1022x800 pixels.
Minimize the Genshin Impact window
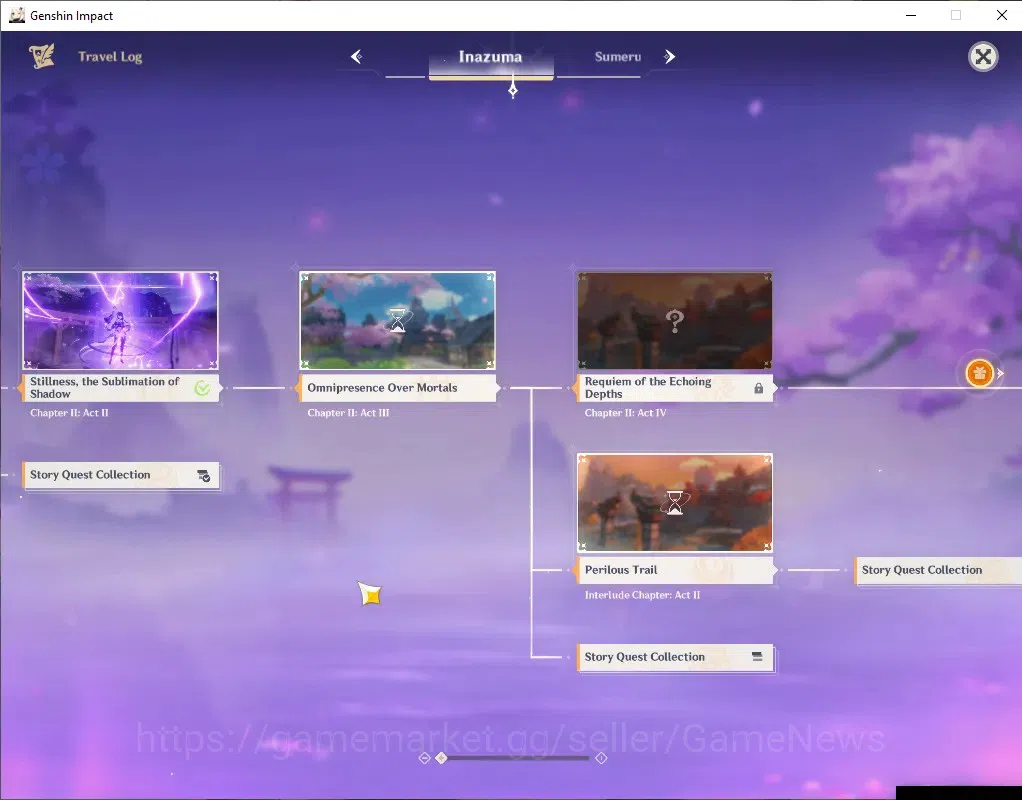[x=911, y=15]
